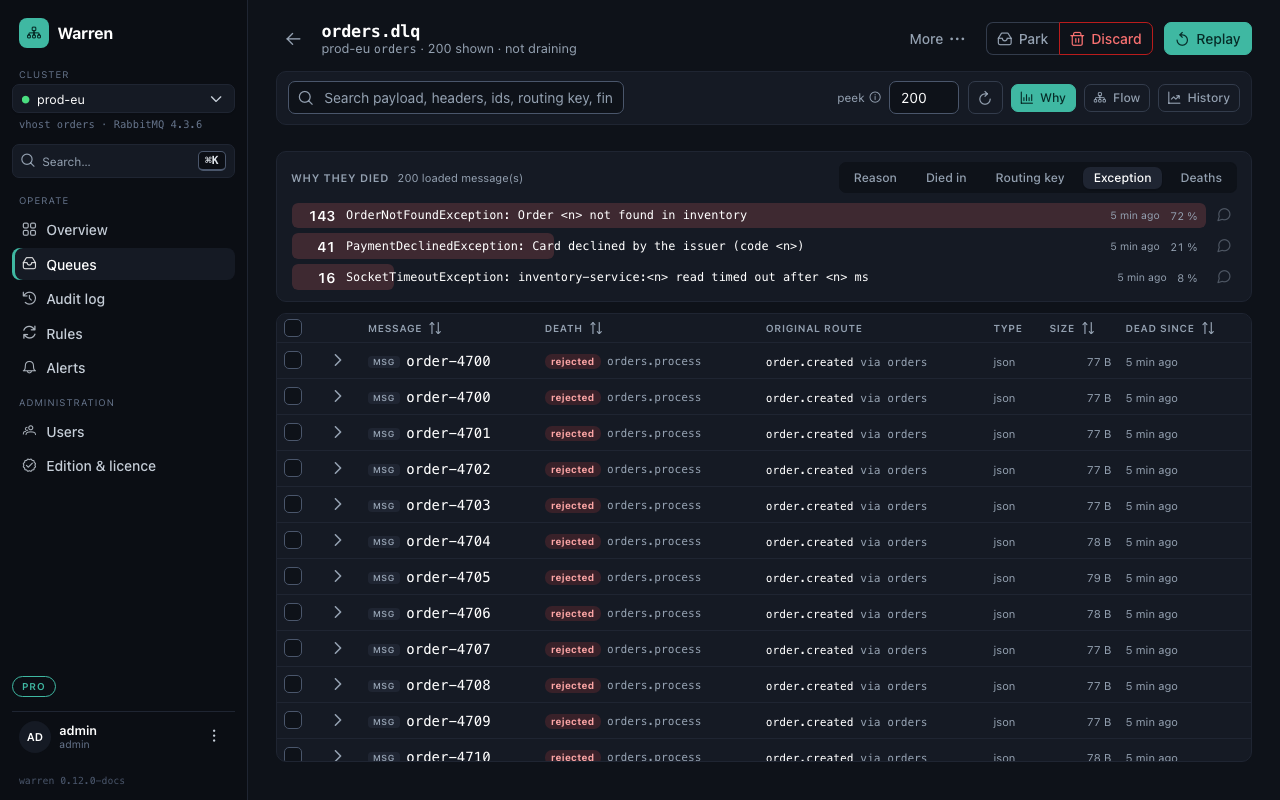Expand the order-4706 message row
1280x800 pixels.
tap(338, 612)
